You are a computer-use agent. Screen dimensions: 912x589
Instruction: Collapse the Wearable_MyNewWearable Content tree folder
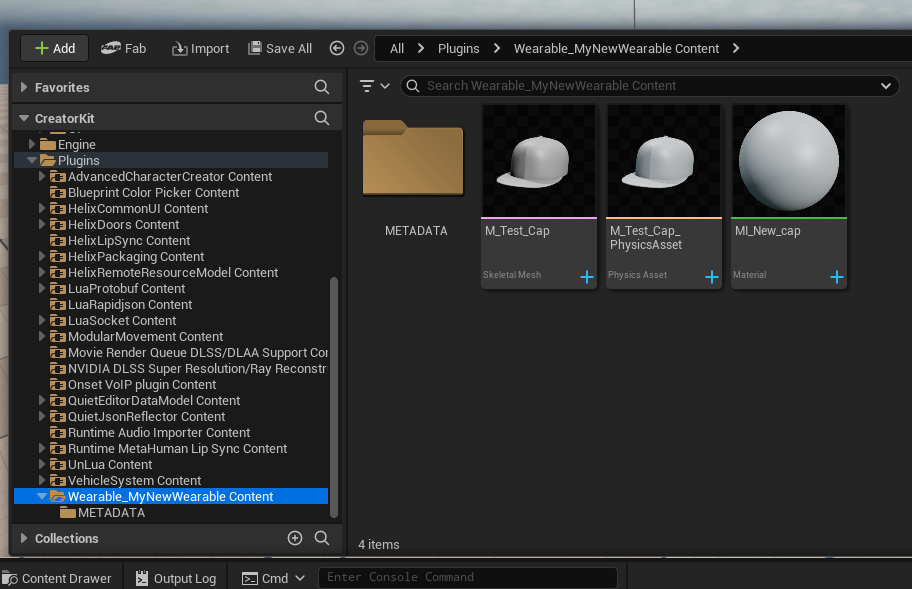tap(42, 497)
